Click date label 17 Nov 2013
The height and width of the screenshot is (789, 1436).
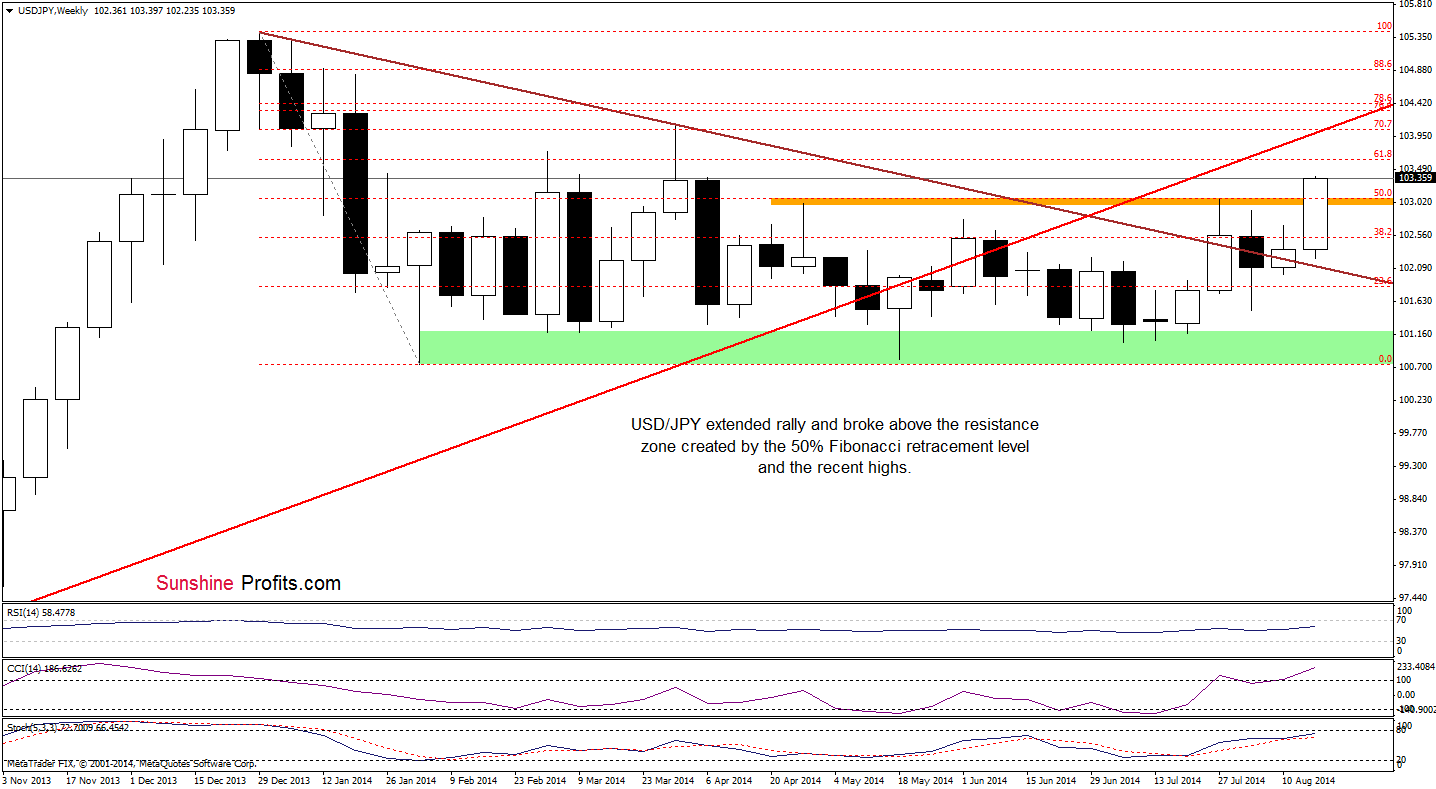[92, 780]
